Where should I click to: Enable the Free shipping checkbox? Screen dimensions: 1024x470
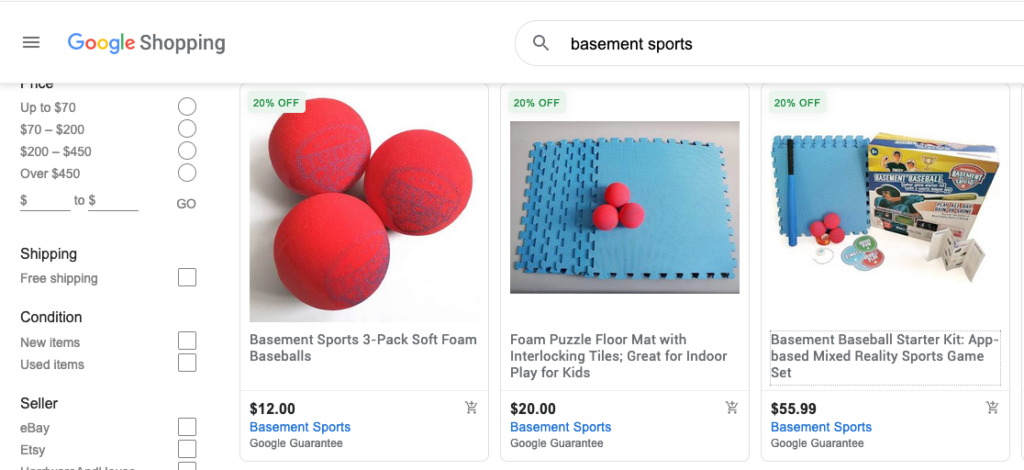[187, 278]
